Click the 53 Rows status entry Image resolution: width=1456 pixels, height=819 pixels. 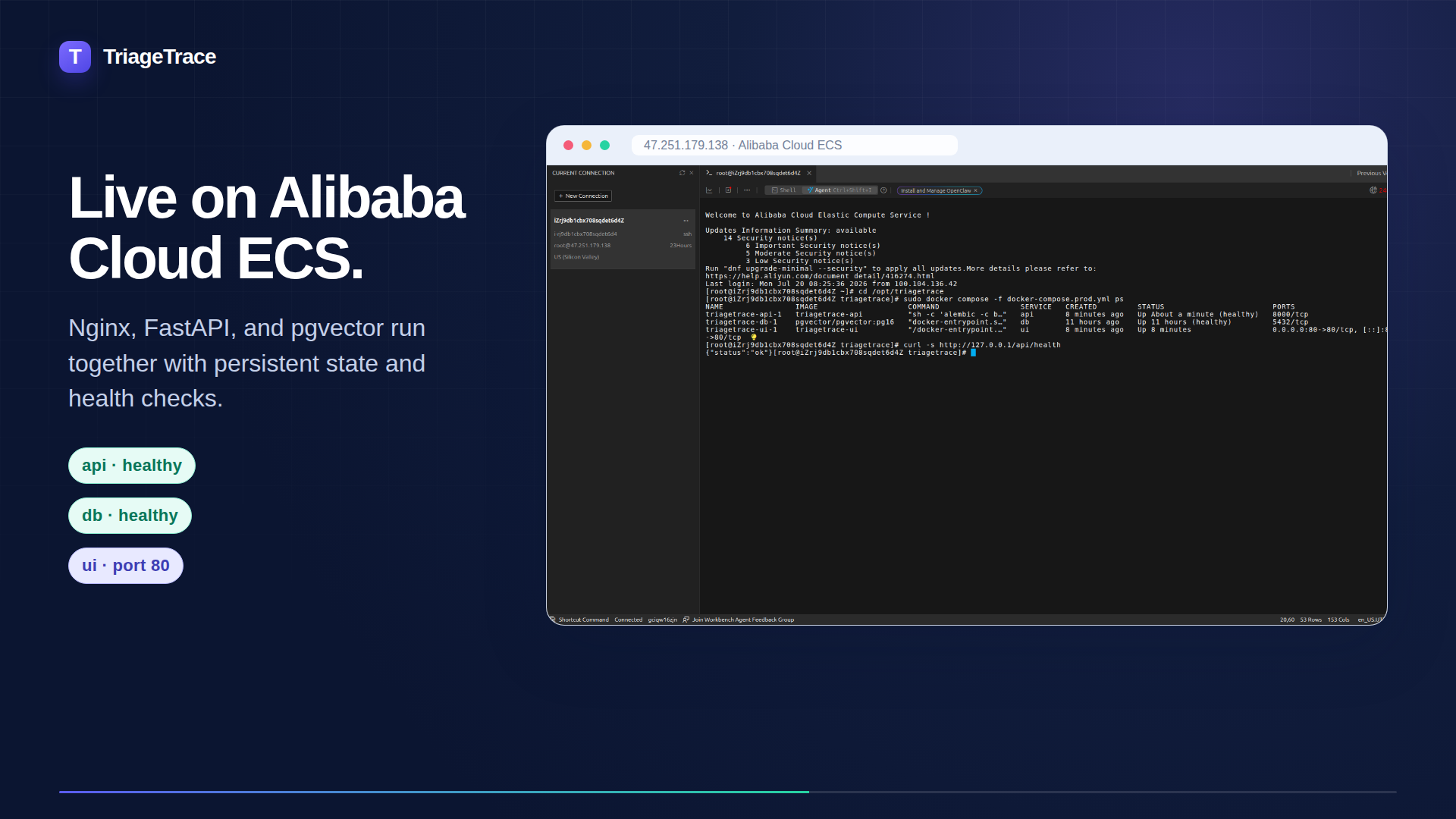coord(1310,620)
